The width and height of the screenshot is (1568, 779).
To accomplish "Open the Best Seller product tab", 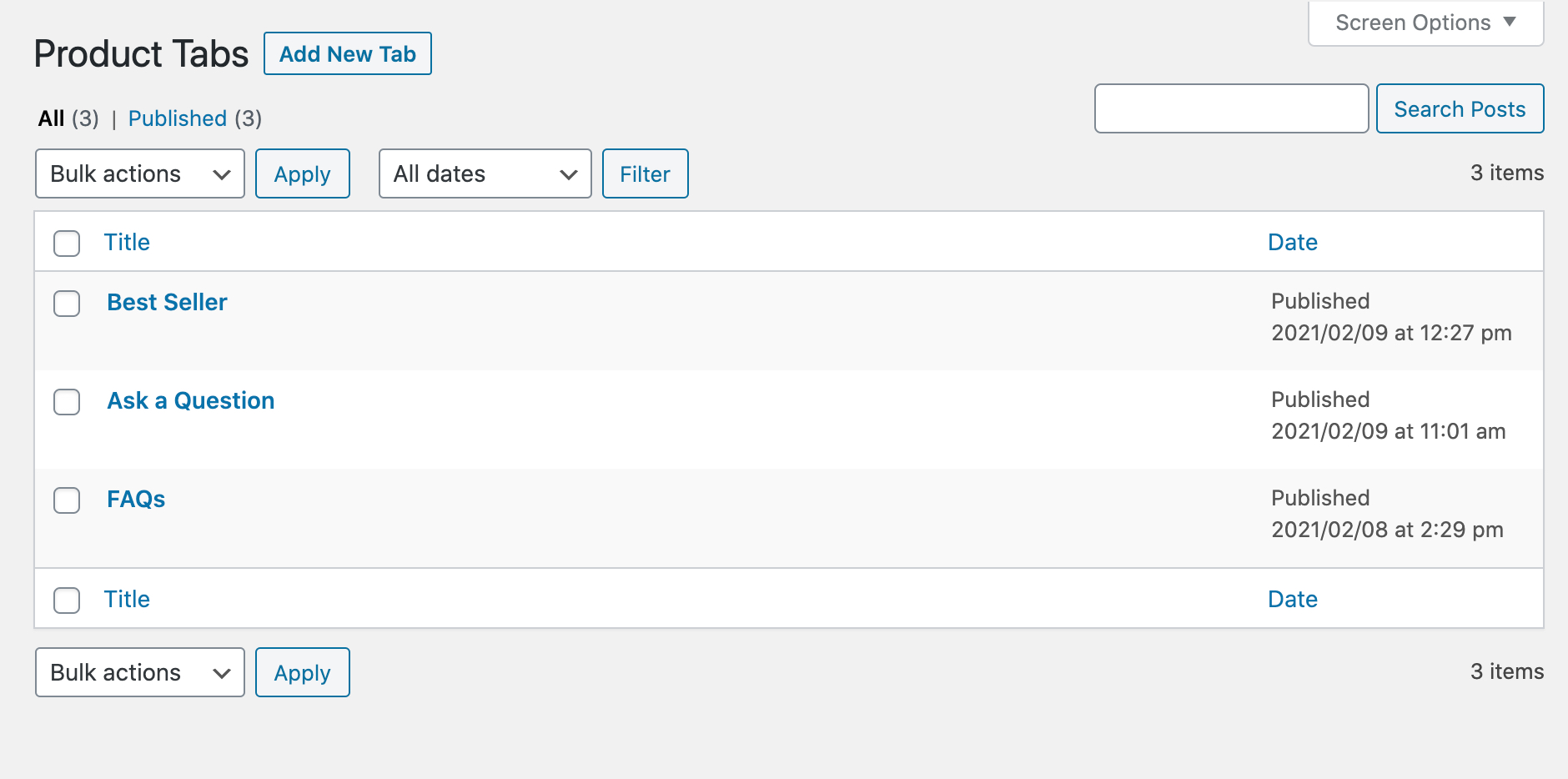I will [167, 302].
